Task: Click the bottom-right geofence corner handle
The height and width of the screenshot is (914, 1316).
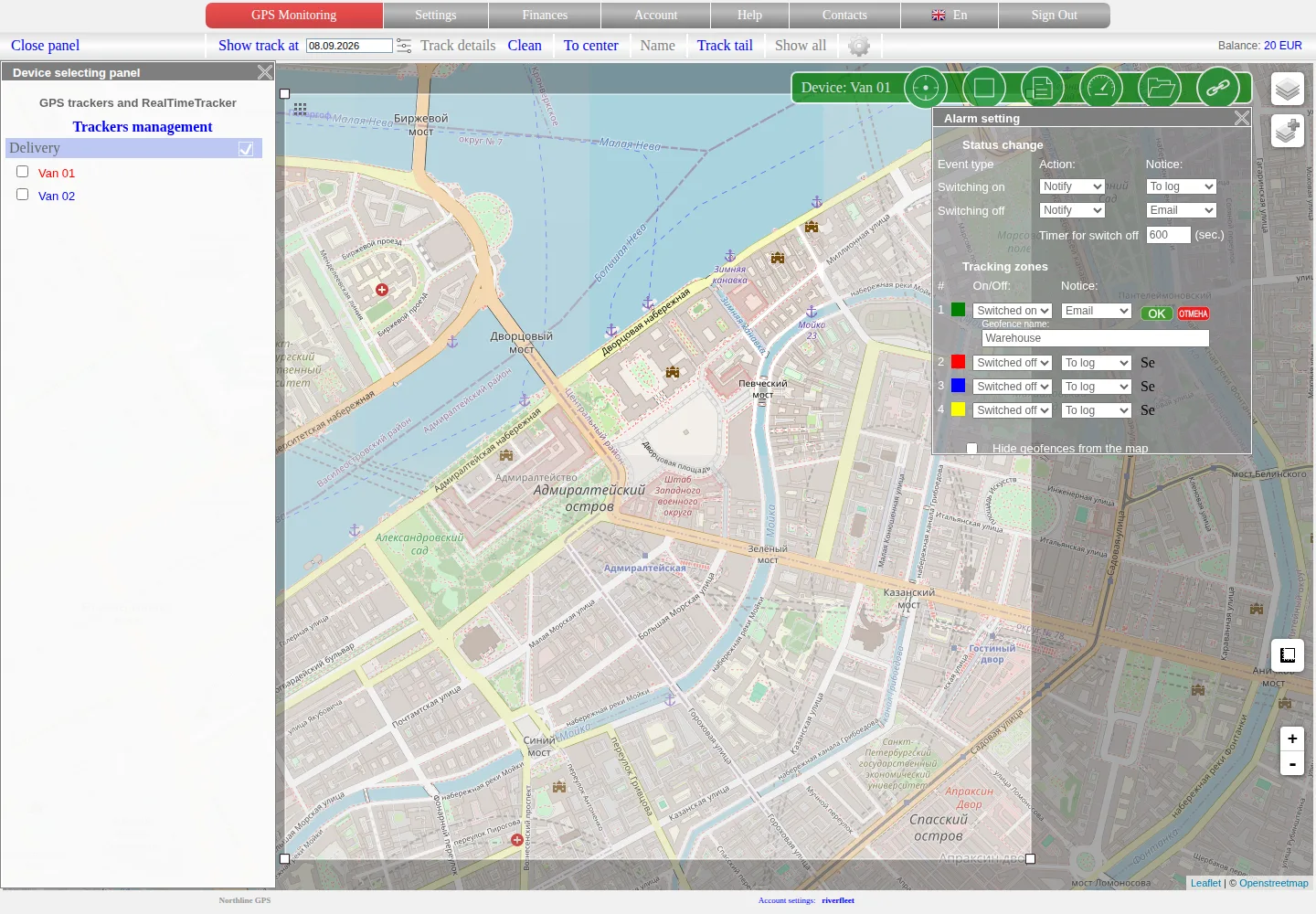Action: 1031,859
